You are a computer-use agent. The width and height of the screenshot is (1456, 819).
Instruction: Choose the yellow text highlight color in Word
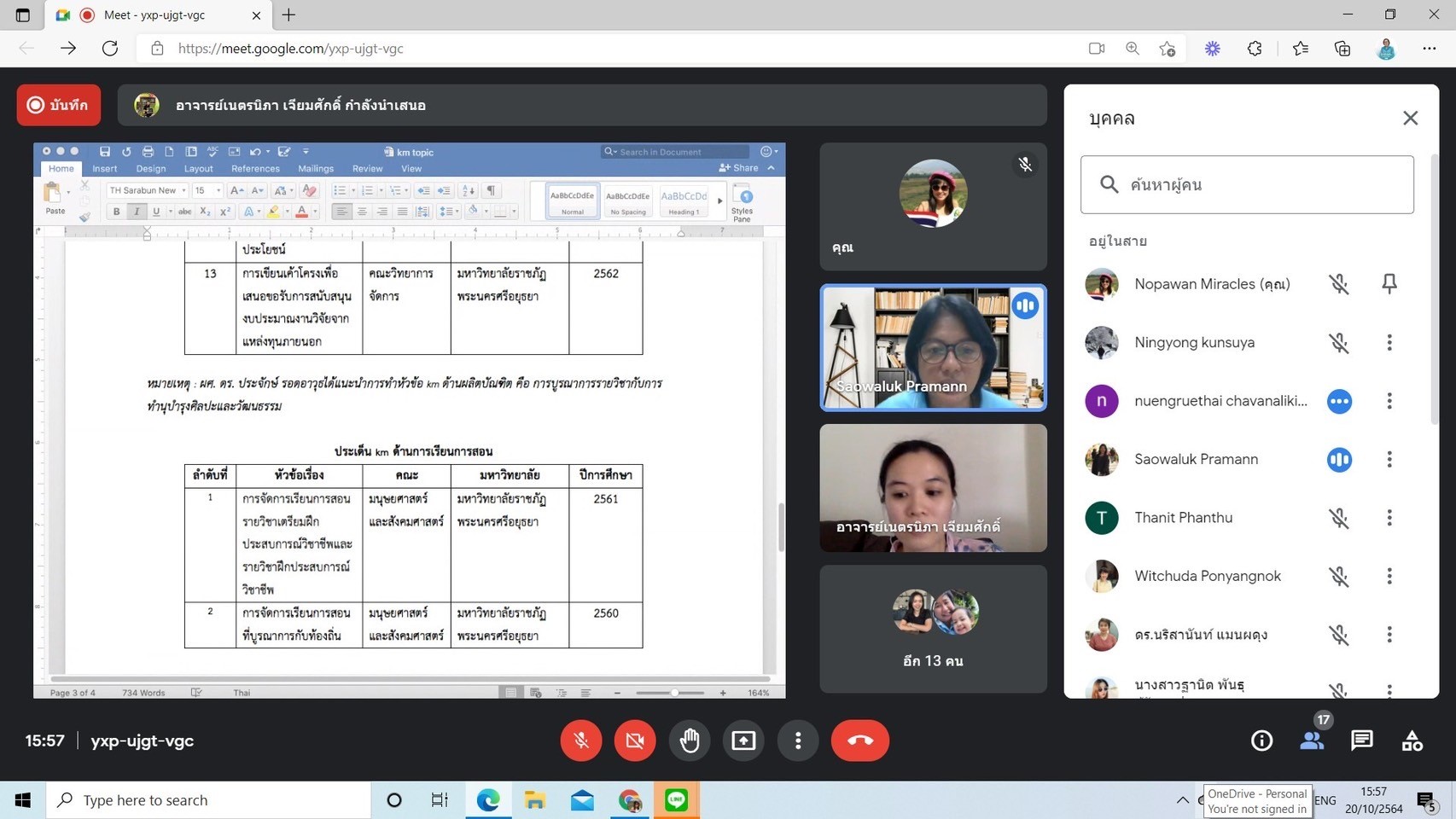click(273, 212)
